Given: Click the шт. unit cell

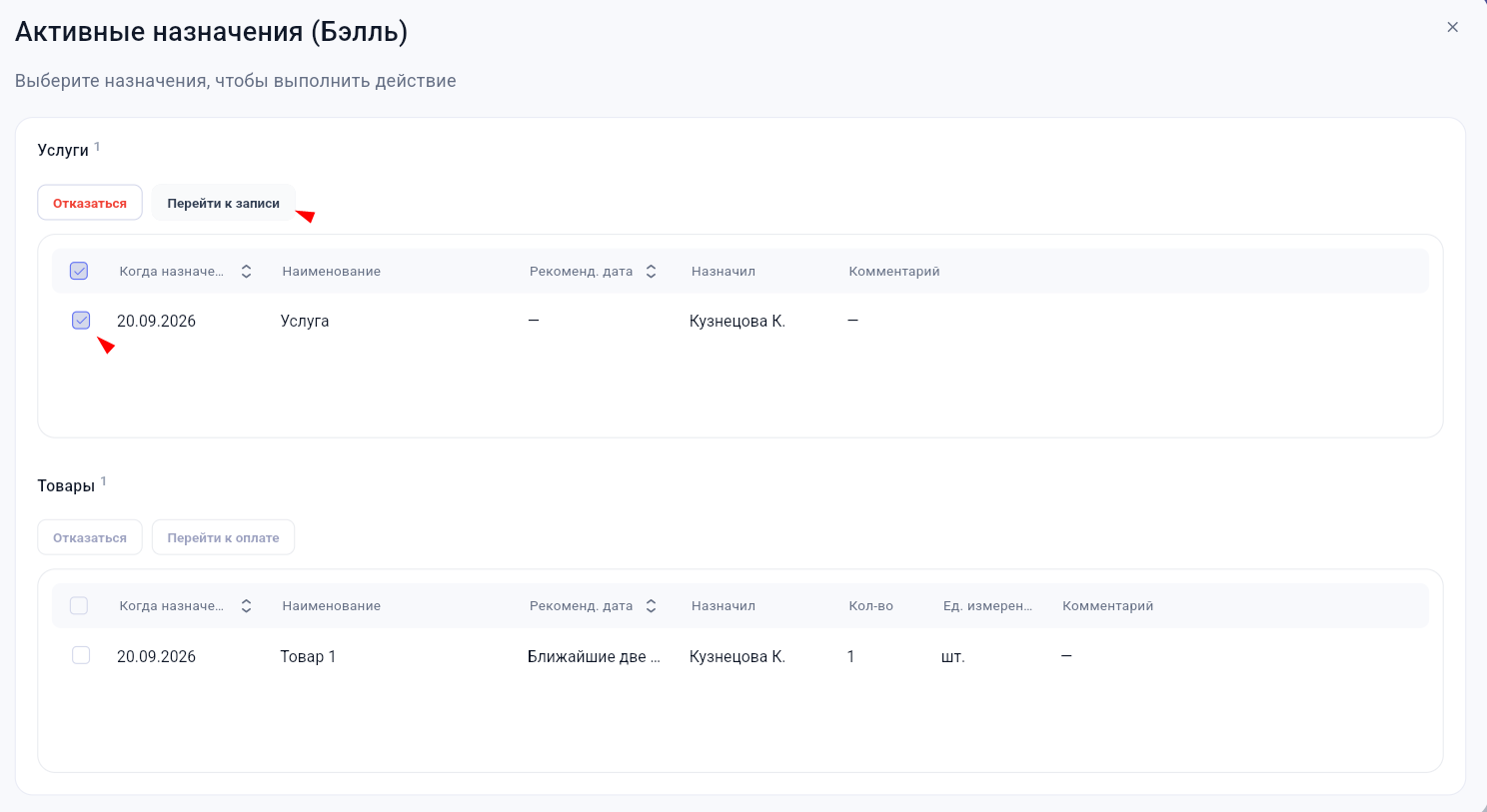Looking at the screenshot, I should [x=953, y=656].
